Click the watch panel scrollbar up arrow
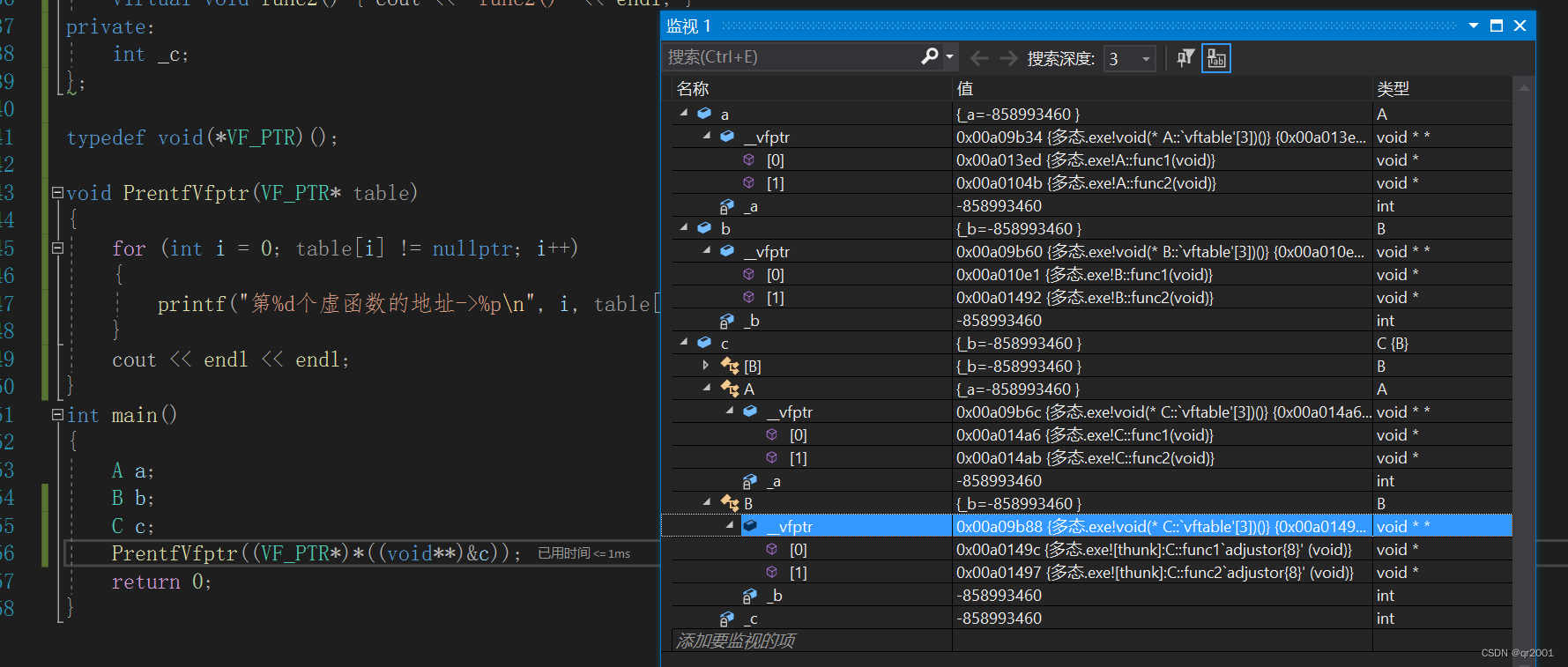Image resolution: width=1568 pixels, height=667 pixels. coord(1524,88)
